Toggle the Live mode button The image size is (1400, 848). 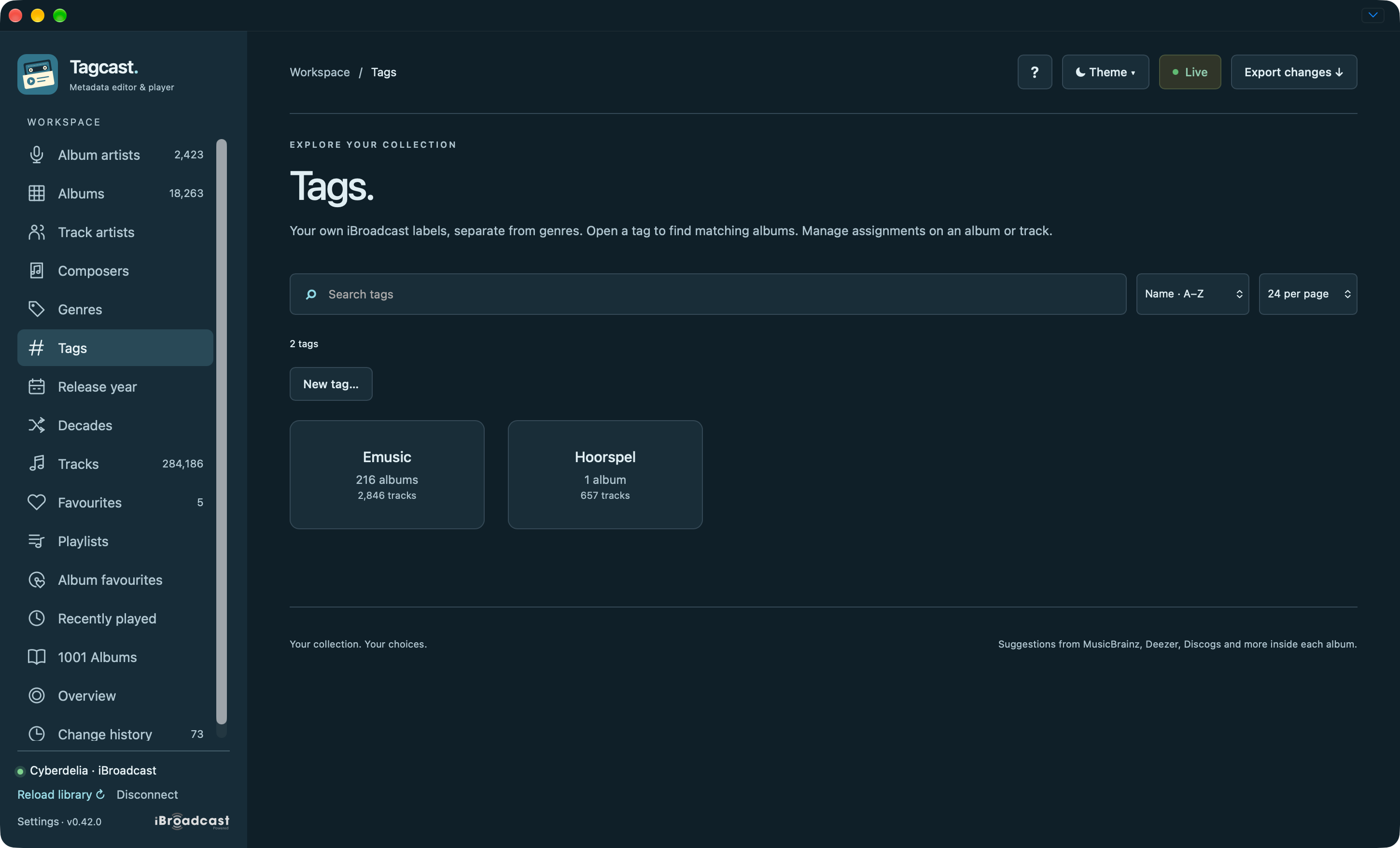(x=1190, y=72)
